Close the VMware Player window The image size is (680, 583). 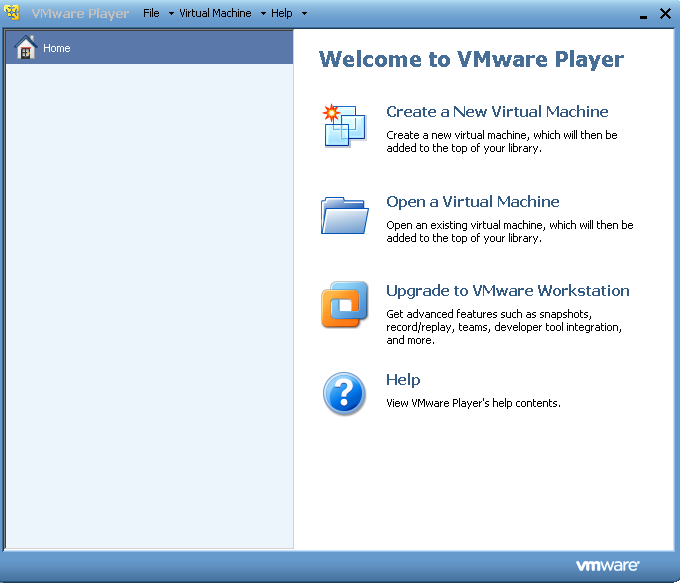pyautogui.click(x=665, y=14)
